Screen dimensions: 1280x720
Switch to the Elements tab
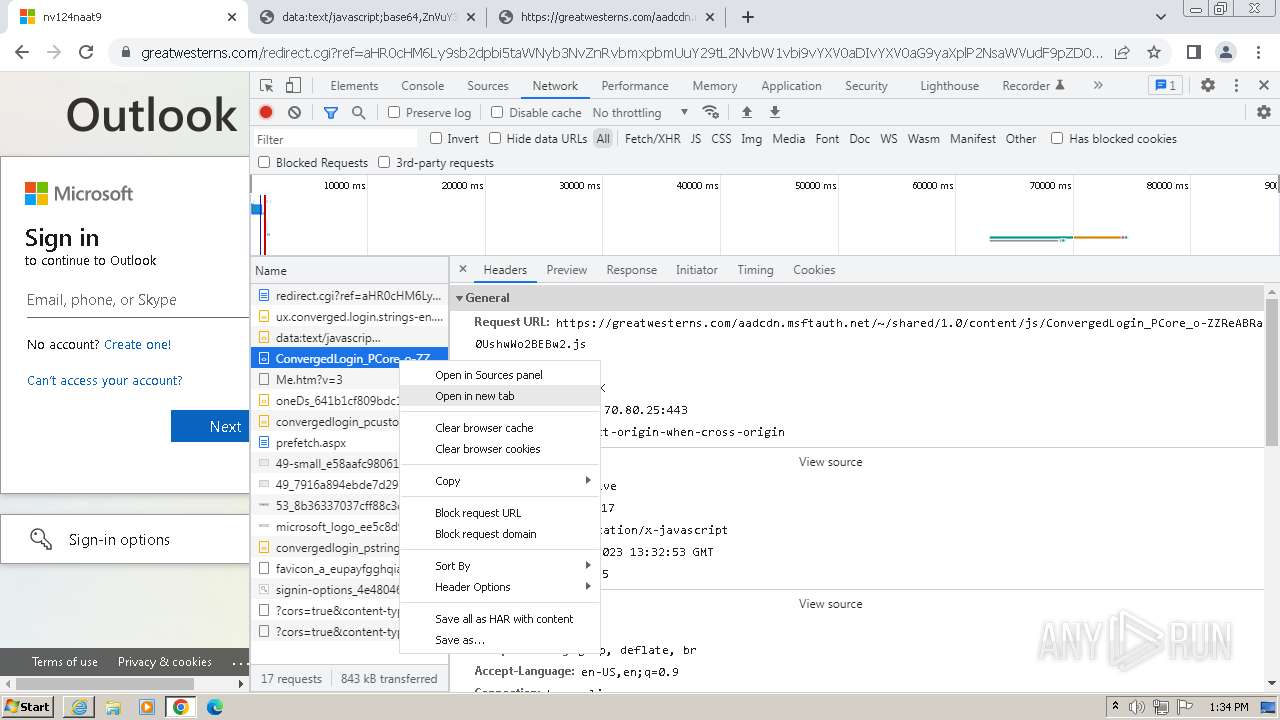(354, 86)
